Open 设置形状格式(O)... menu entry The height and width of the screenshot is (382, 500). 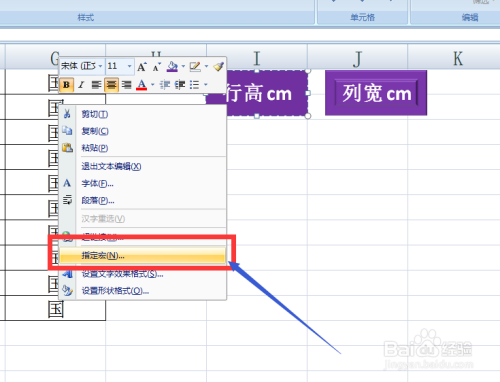click(143, 291)
